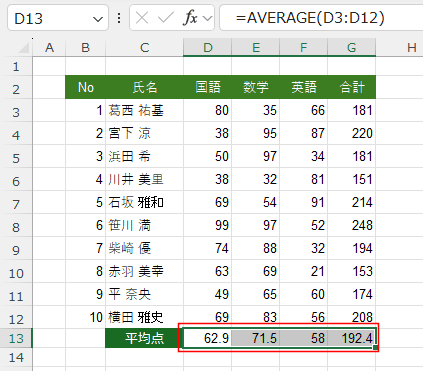Select the cell with name 笹川 満
This screenshot has width=423, height=371.
tap(144, 225)
